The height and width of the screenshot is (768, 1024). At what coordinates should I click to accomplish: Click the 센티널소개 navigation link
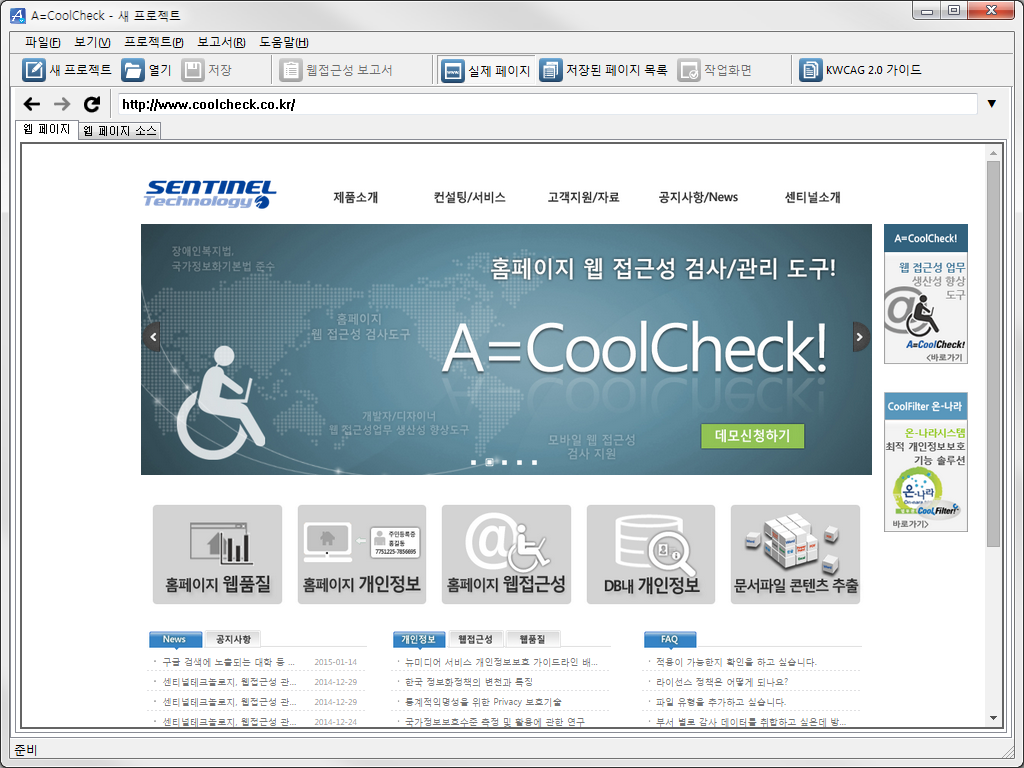[812, 197]
